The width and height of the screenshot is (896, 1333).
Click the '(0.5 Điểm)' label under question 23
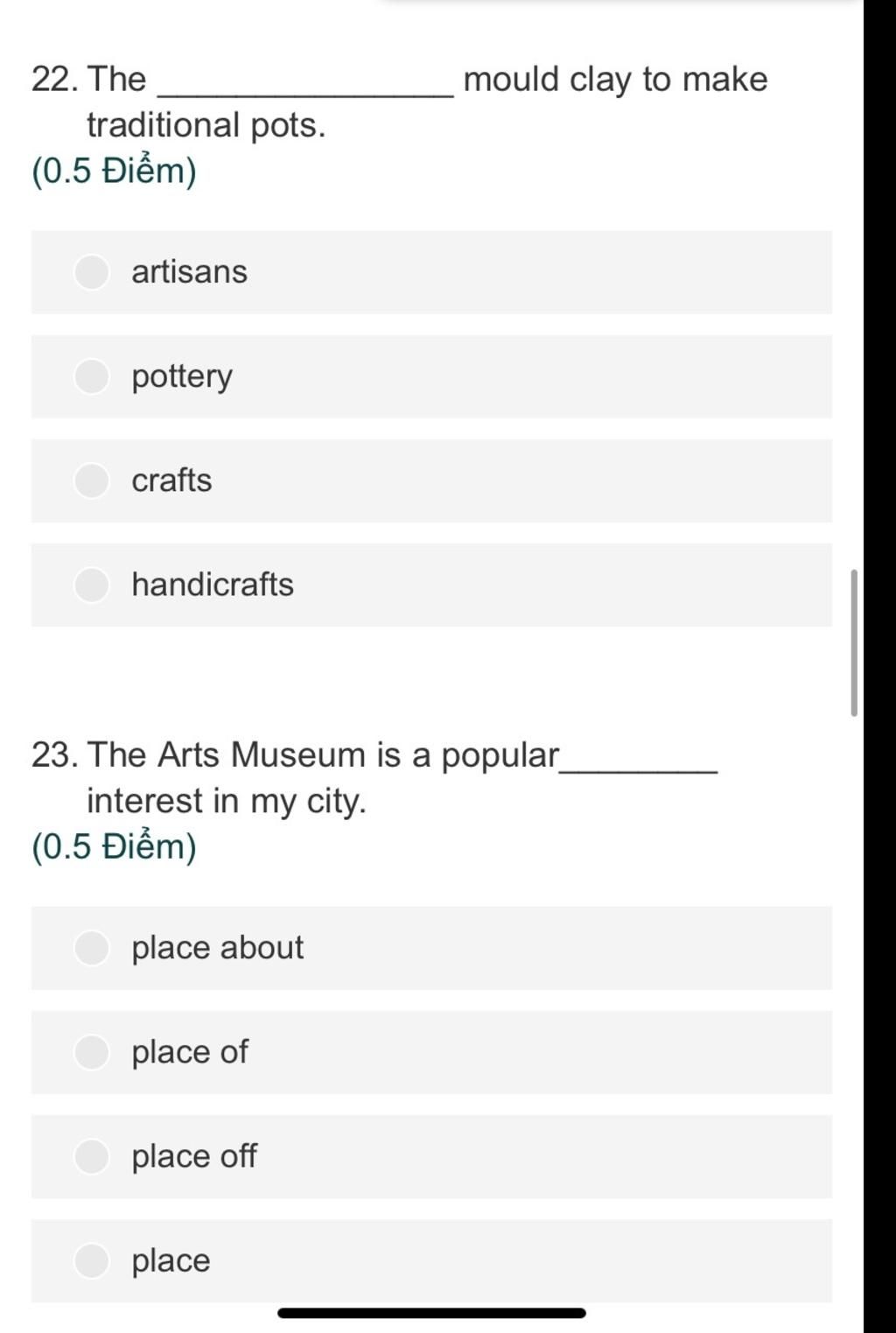(x=114, y=846)
